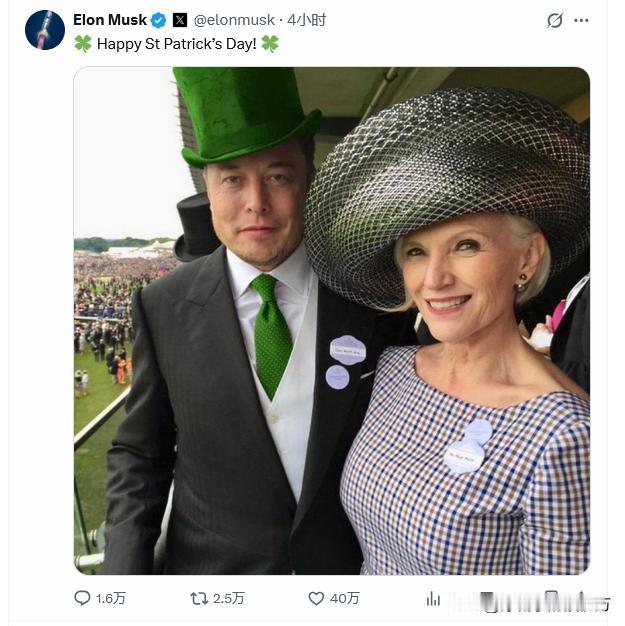Click the reply speech bubble icon
This screenshot has height=626, width=625.
pyautogui.click(x=82, y=598)
